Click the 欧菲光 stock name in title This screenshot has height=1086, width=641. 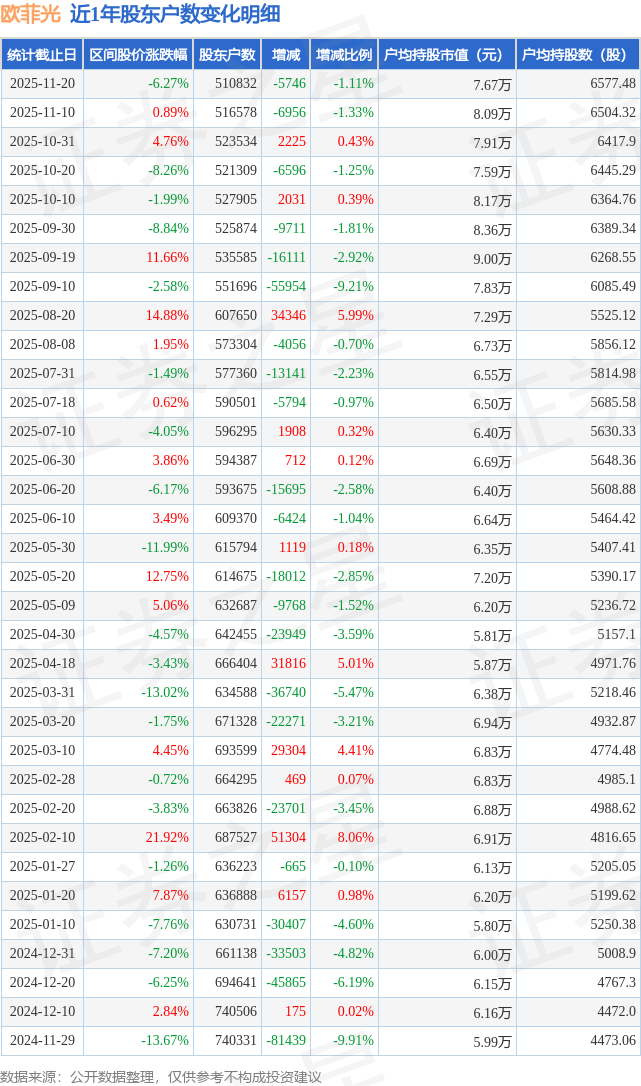pos(31,14)
